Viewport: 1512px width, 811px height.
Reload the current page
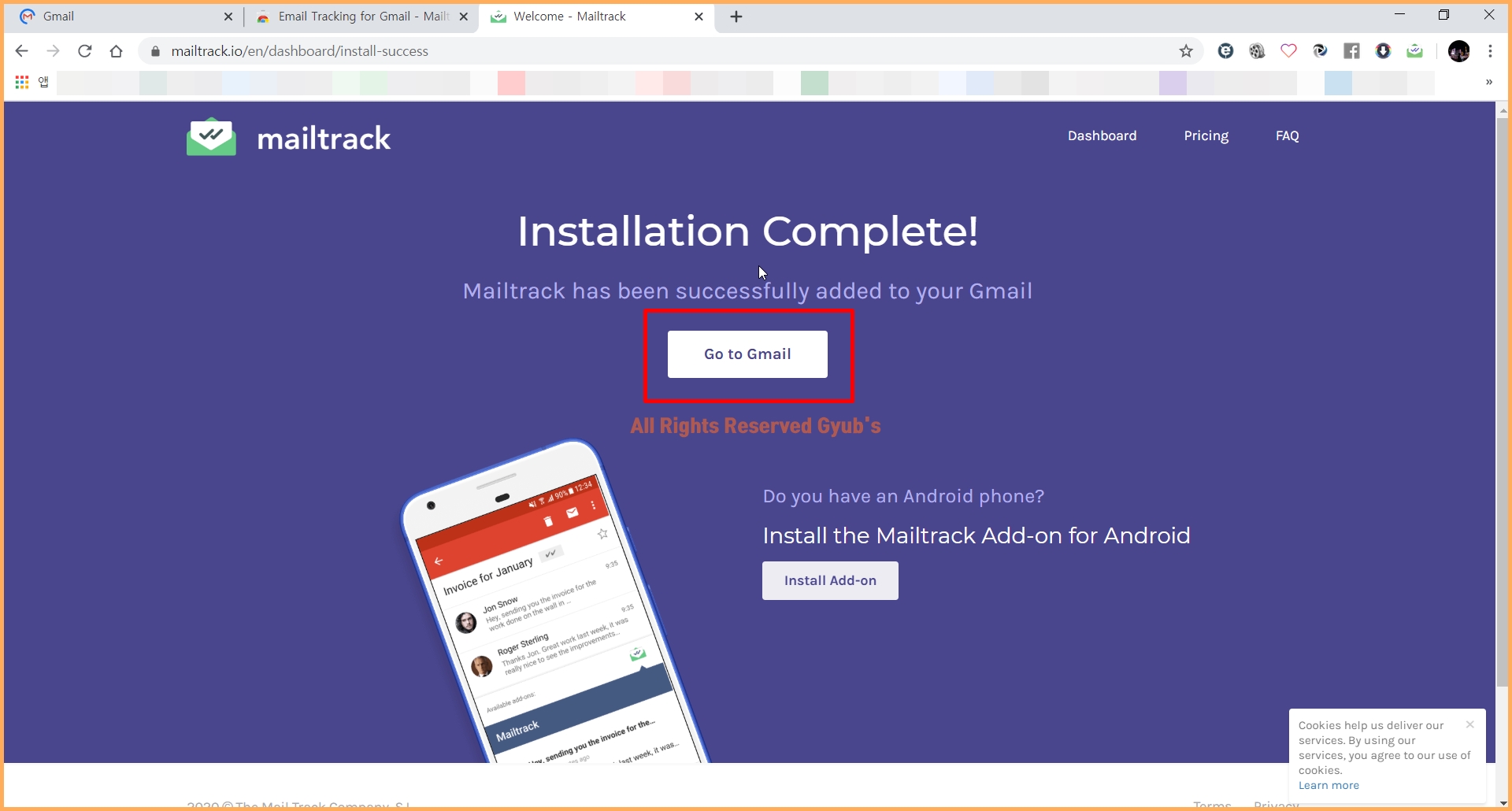coord(85,51)
